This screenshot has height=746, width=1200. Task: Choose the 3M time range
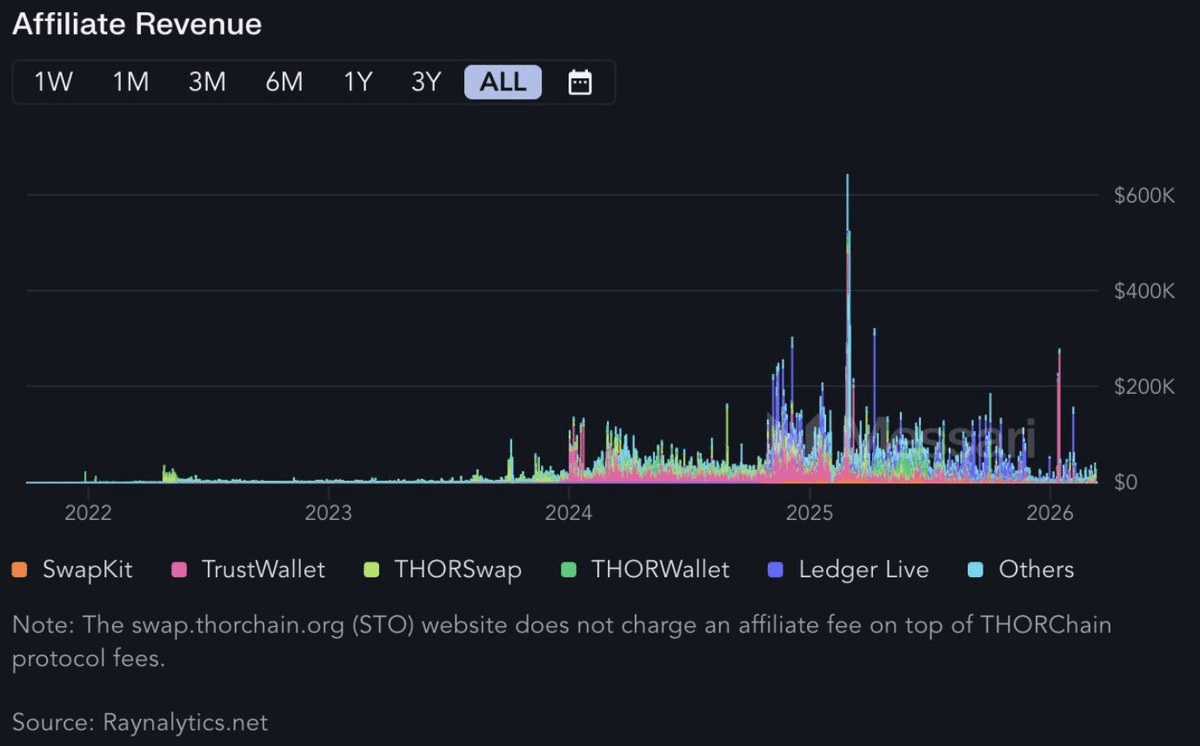[x=207, y=82]
